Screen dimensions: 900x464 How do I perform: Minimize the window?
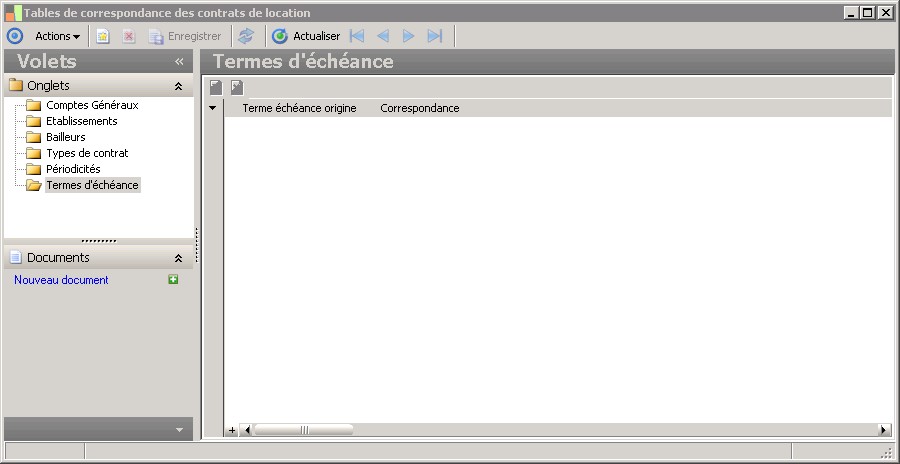coord(852,13)
